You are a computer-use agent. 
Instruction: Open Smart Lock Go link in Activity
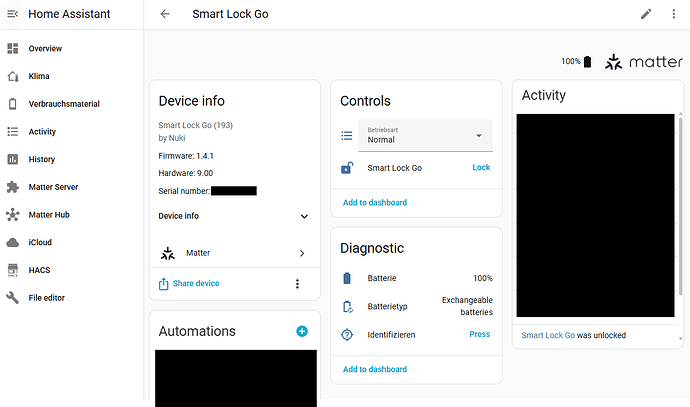(548, 336)
